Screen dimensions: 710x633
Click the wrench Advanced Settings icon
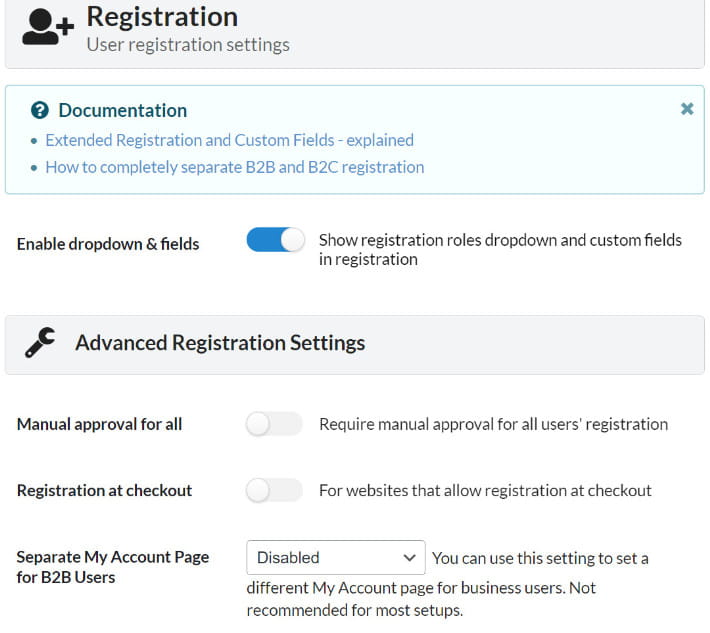[40, 342]
